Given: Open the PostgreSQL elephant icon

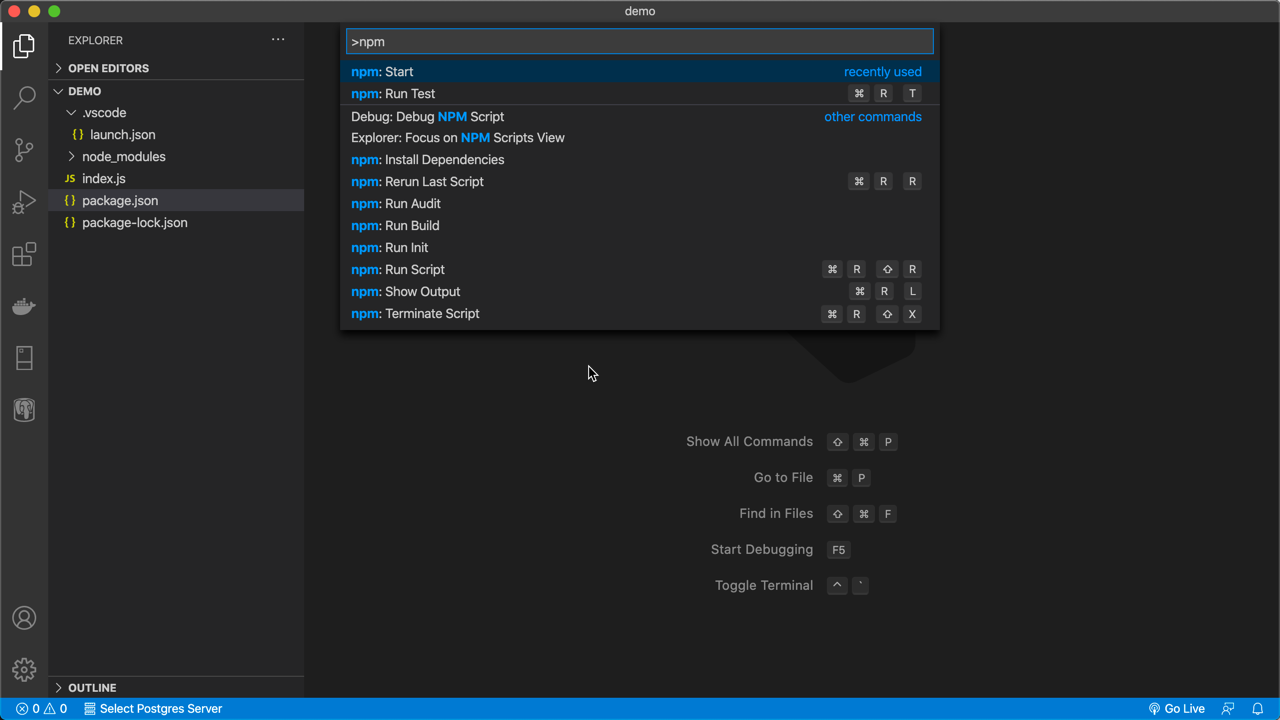Looking at the screenshot, I should pyautogui.click(x=24, y=410).
